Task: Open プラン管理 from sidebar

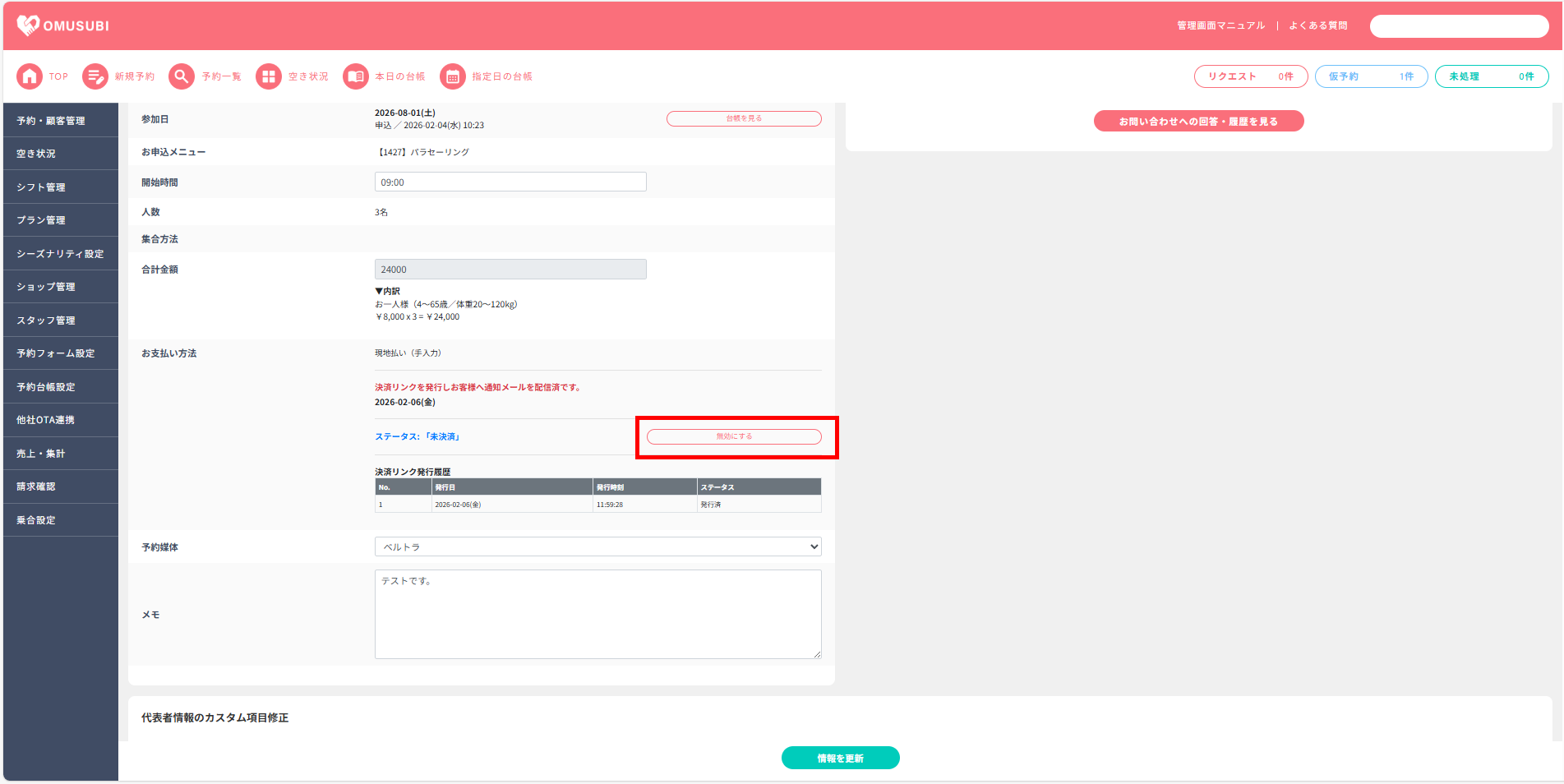Action: tap(41, 220)
